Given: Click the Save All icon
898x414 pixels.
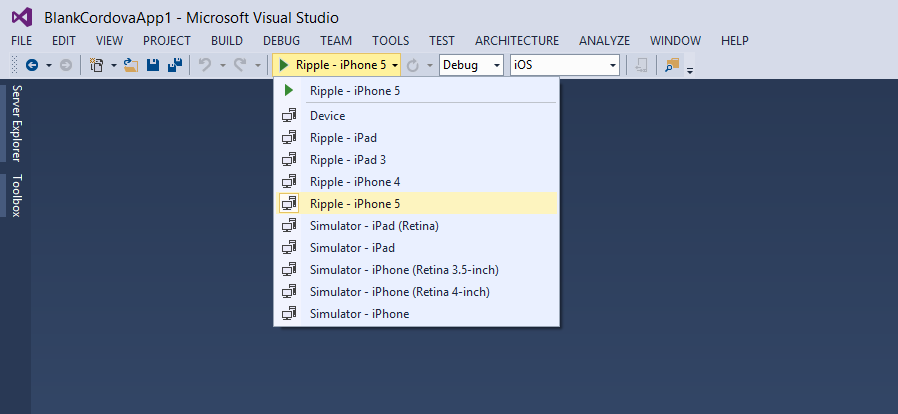Looking at the screenshot, I should click(x=174, y=65).
